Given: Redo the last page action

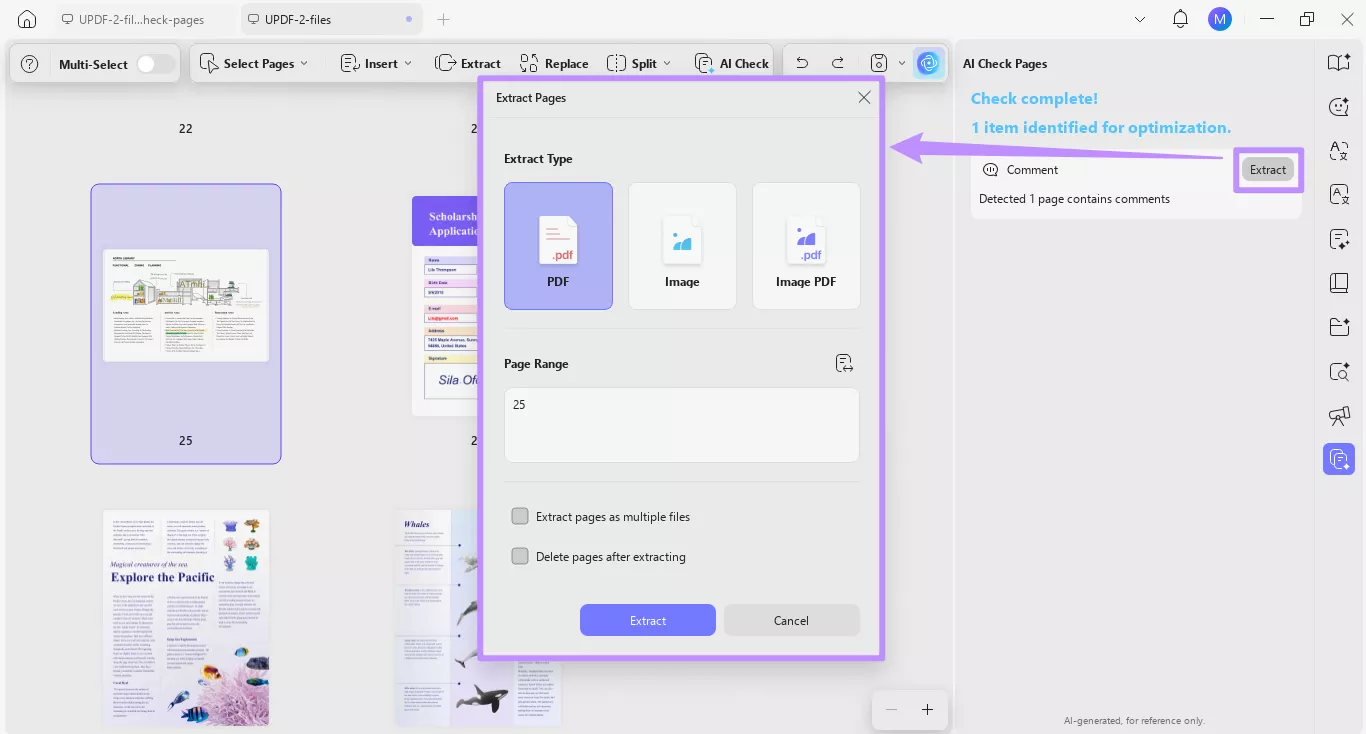Looking at the screenshot, I should tap(838, 63).
